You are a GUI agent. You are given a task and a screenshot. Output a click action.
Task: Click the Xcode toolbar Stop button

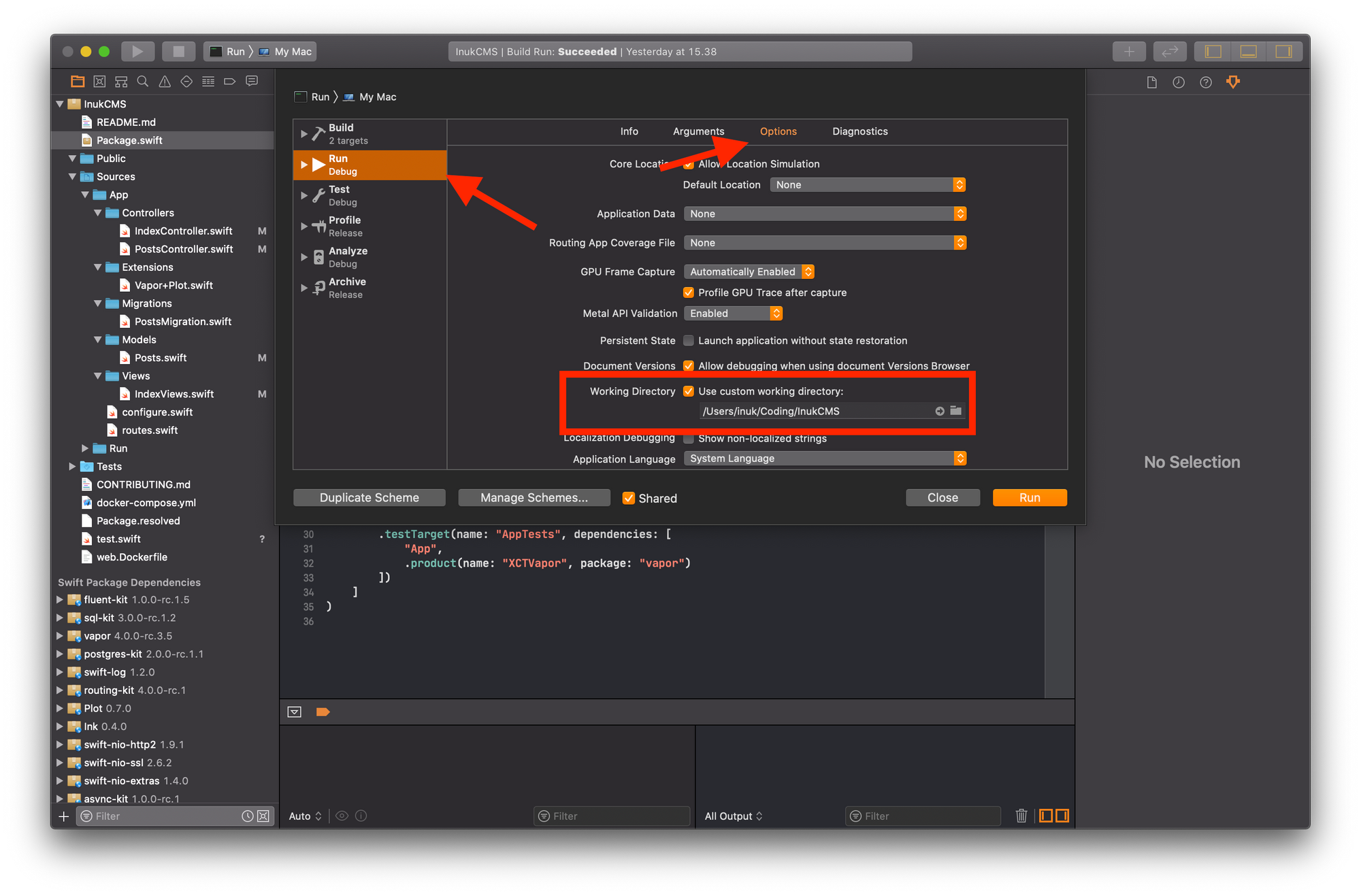[x=178, y=52]
